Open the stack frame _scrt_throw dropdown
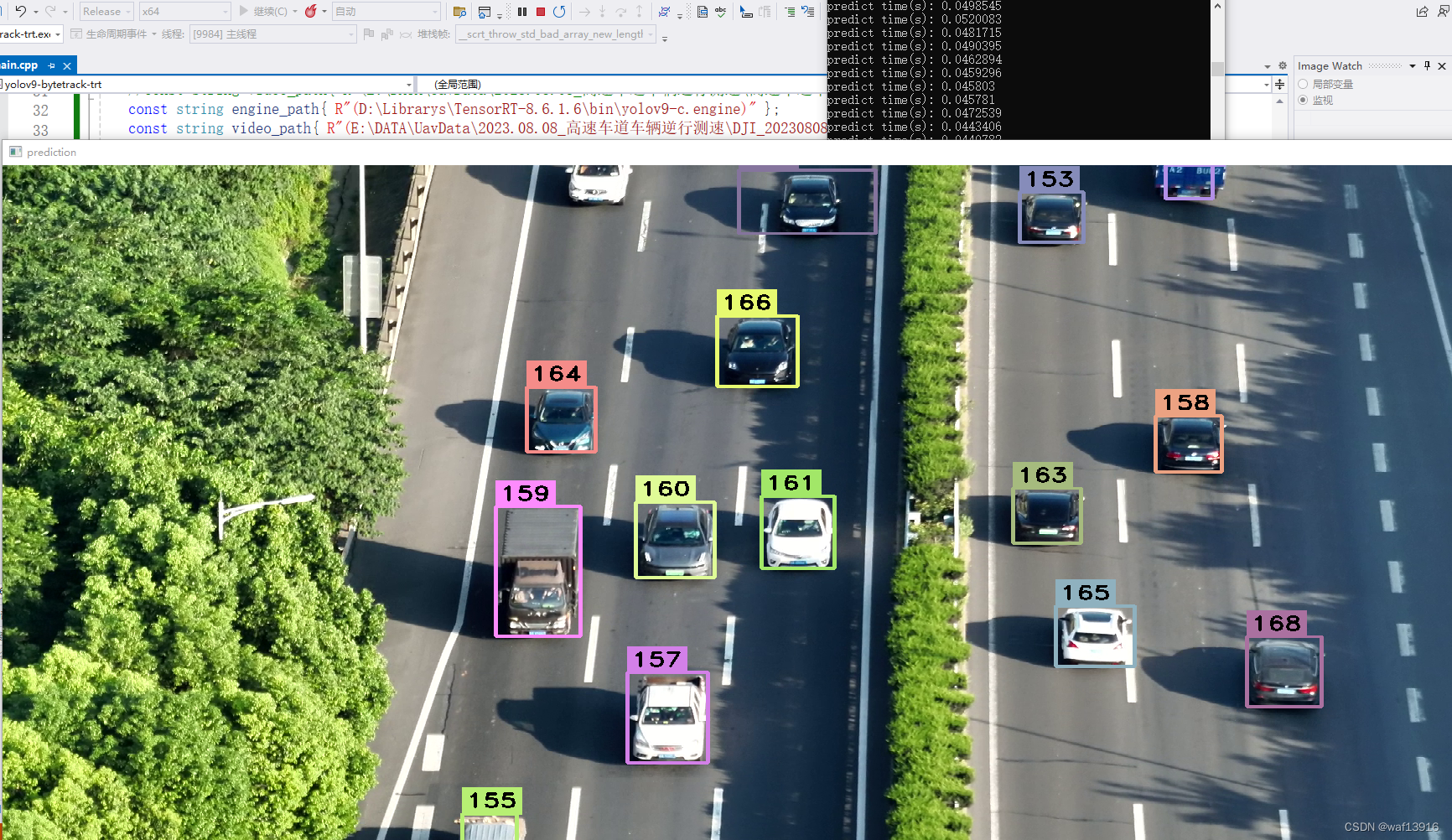The width and height of the screenshot is (1452, 840). 556,34
